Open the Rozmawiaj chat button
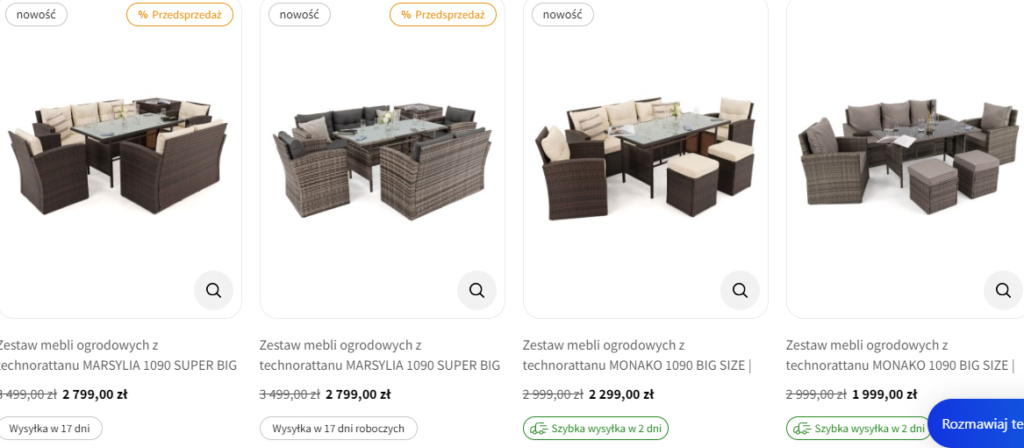1024x448 pixels. point(978,423)
